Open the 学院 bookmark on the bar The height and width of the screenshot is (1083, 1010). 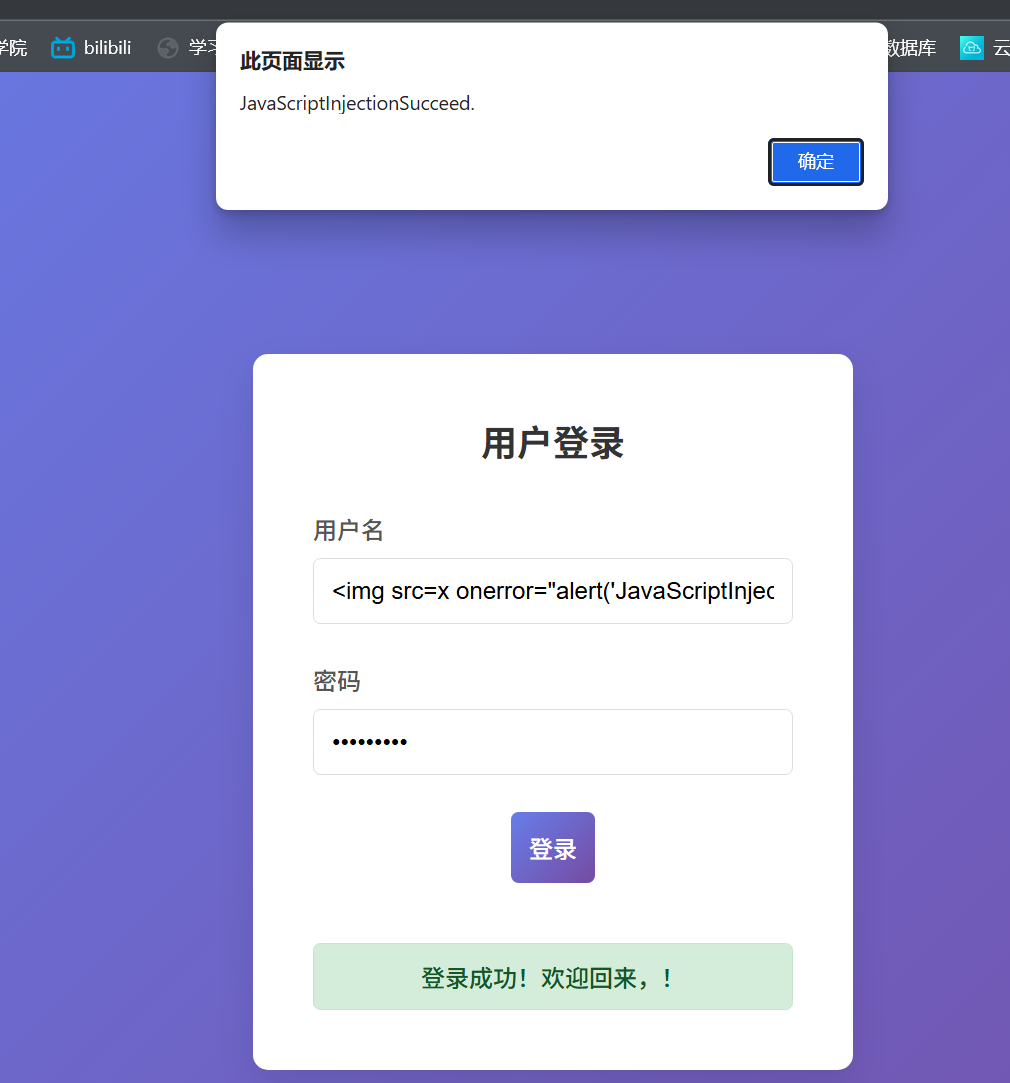13,48
